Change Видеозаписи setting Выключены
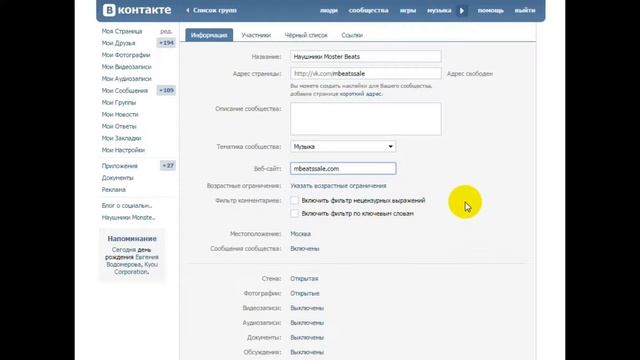 coord(307,308)
